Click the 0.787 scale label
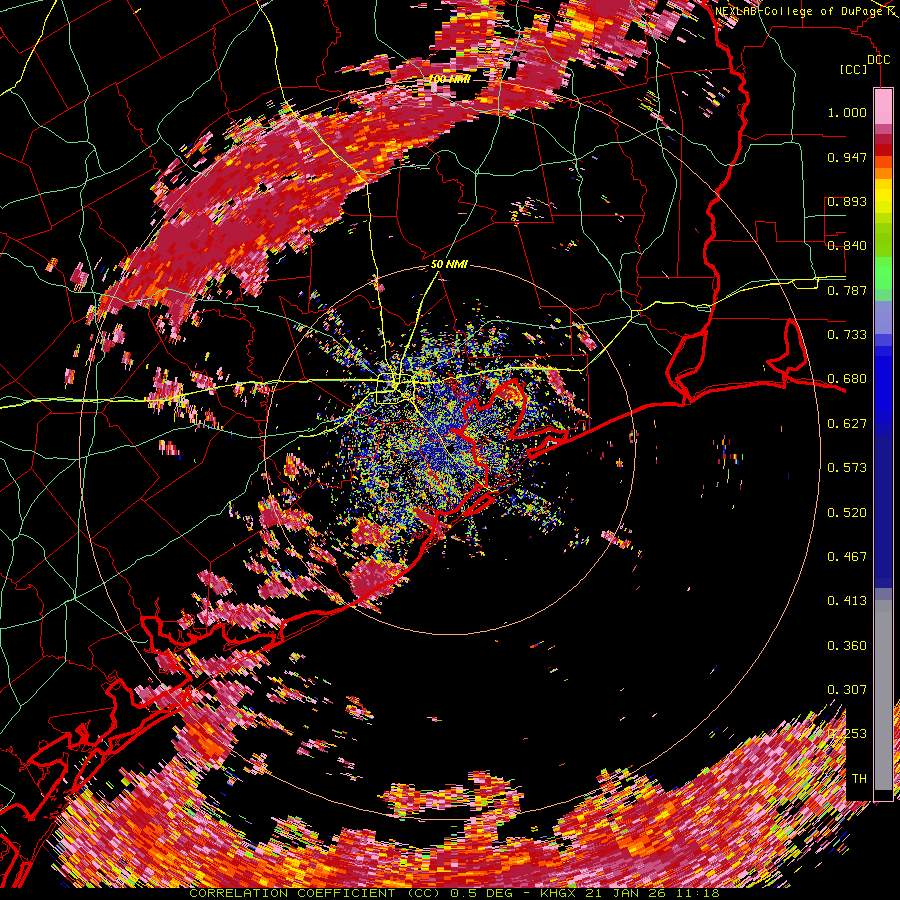 pos(847,290)
